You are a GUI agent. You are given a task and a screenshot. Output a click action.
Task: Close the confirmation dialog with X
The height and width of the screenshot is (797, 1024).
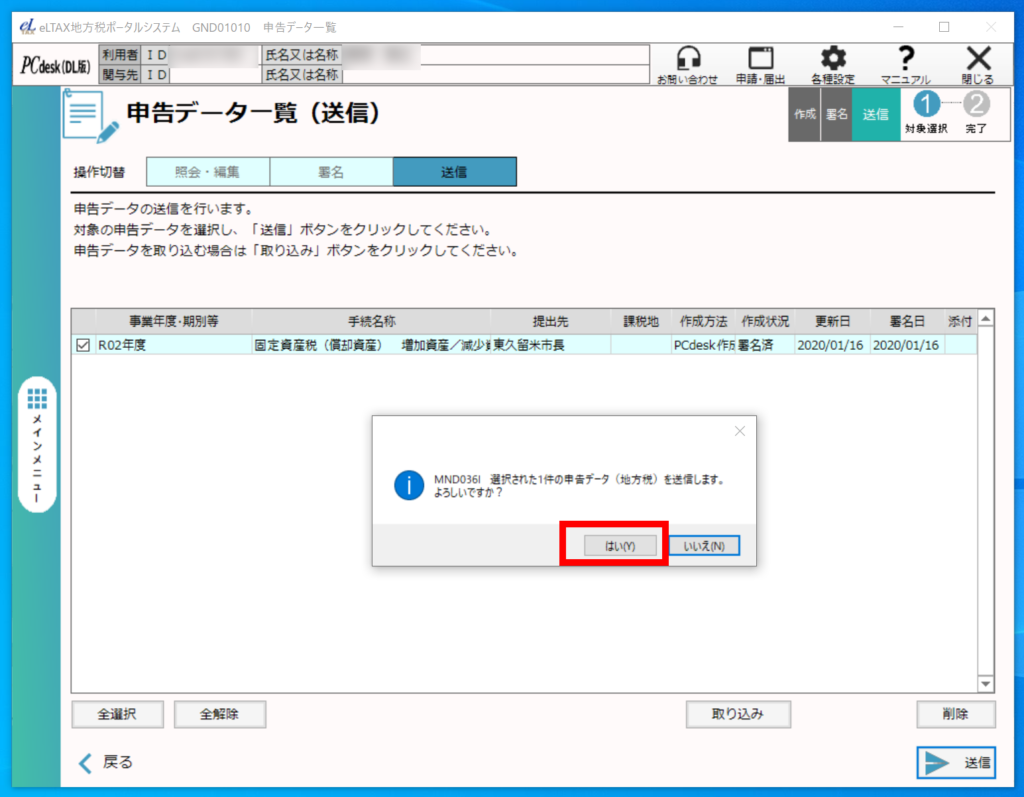[x=739, y=431]
